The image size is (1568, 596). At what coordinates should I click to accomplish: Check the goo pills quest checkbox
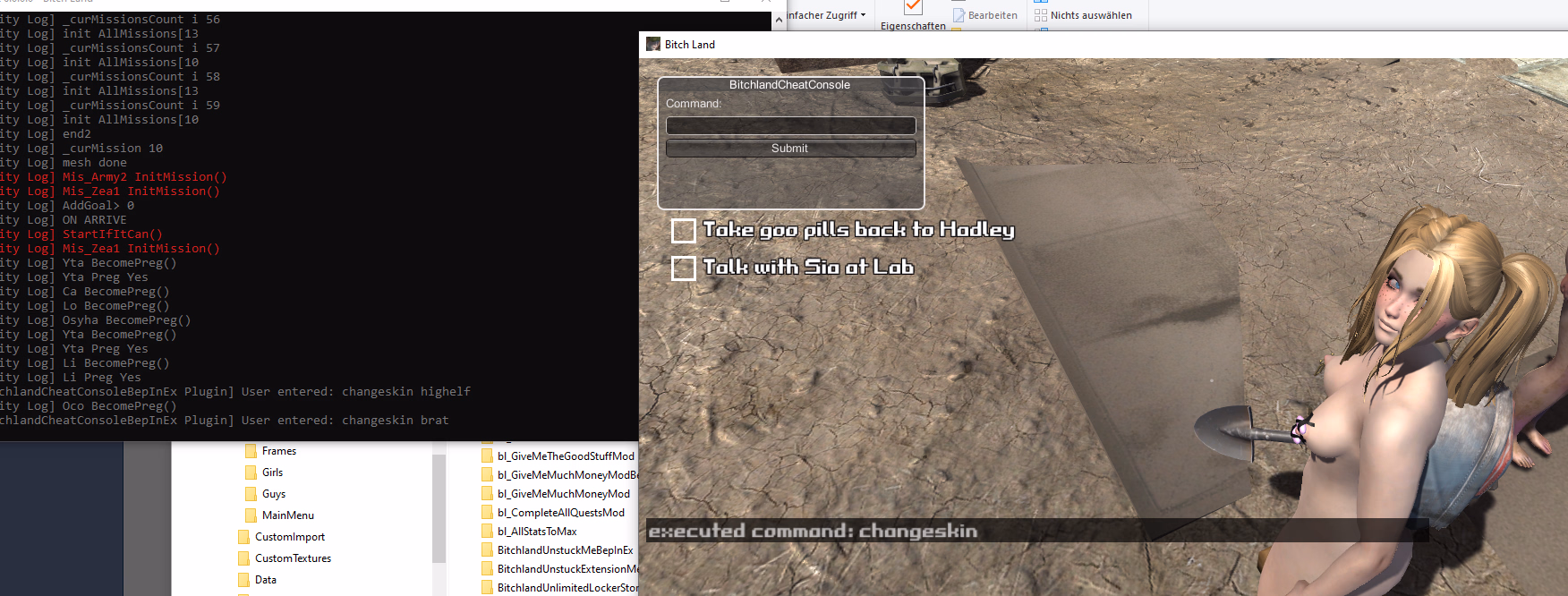[x=684, y=231]
